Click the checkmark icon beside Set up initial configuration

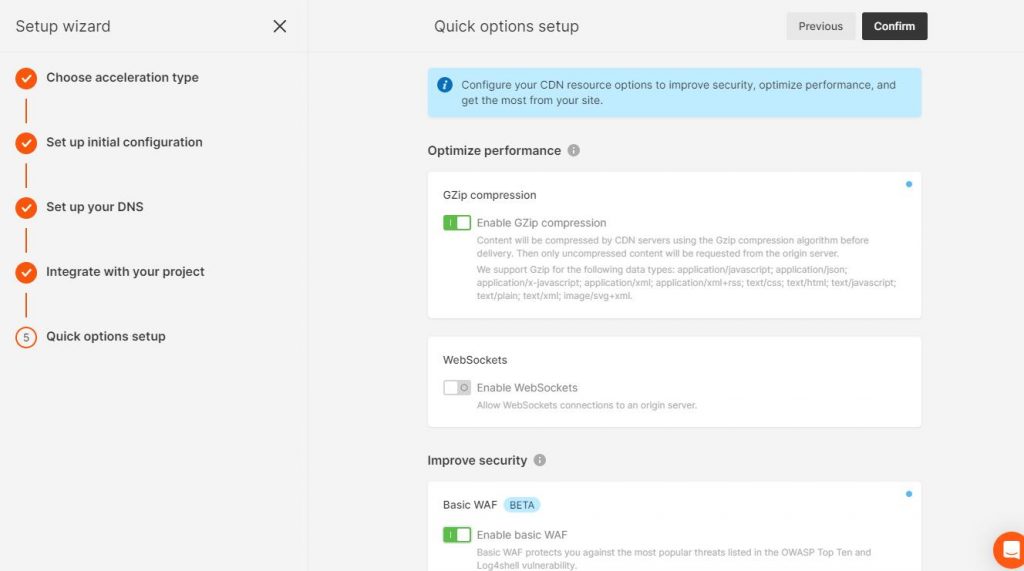[26, 143]
